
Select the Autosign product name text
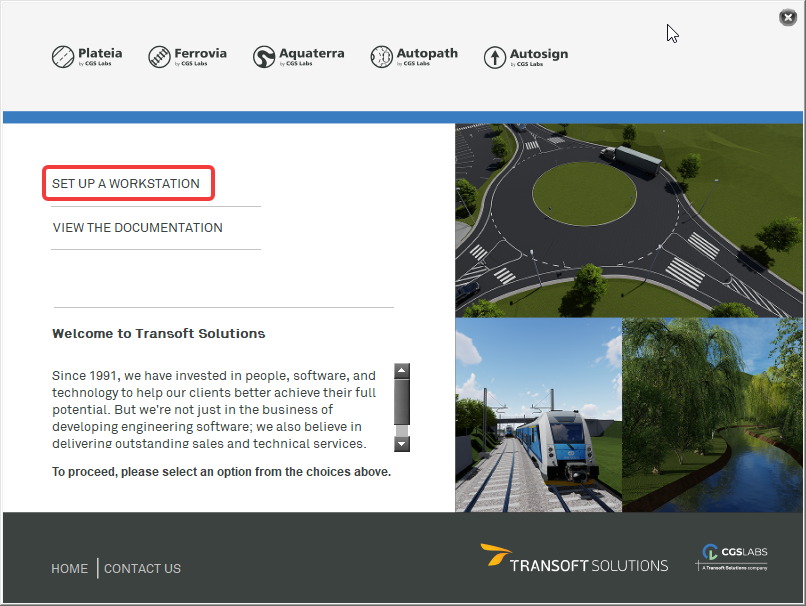pos(539,54)
